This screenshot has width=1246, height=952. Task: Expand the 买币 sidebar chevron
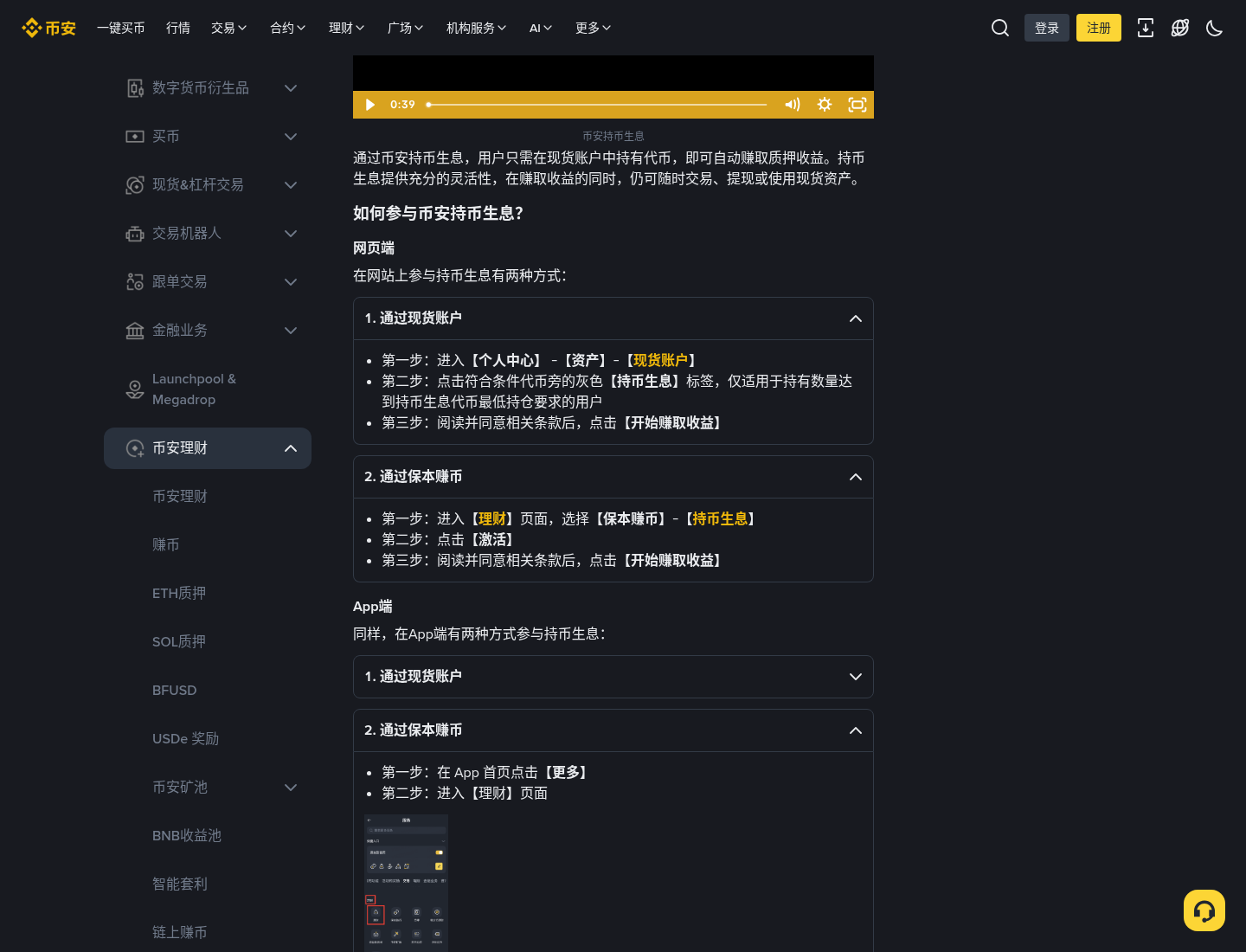pos(291,137)
